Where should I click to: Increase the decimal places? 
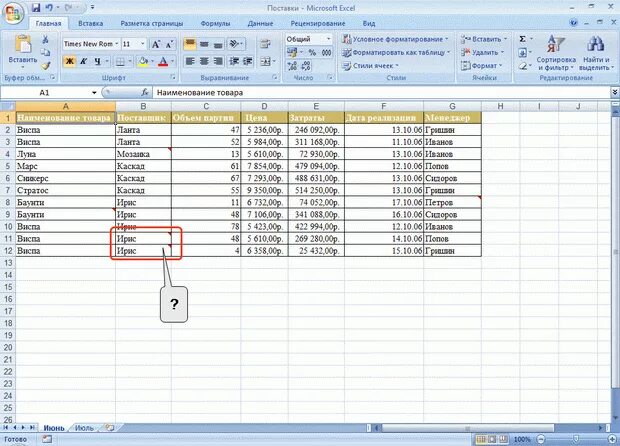pyautogui.click(x=292, y=66)
